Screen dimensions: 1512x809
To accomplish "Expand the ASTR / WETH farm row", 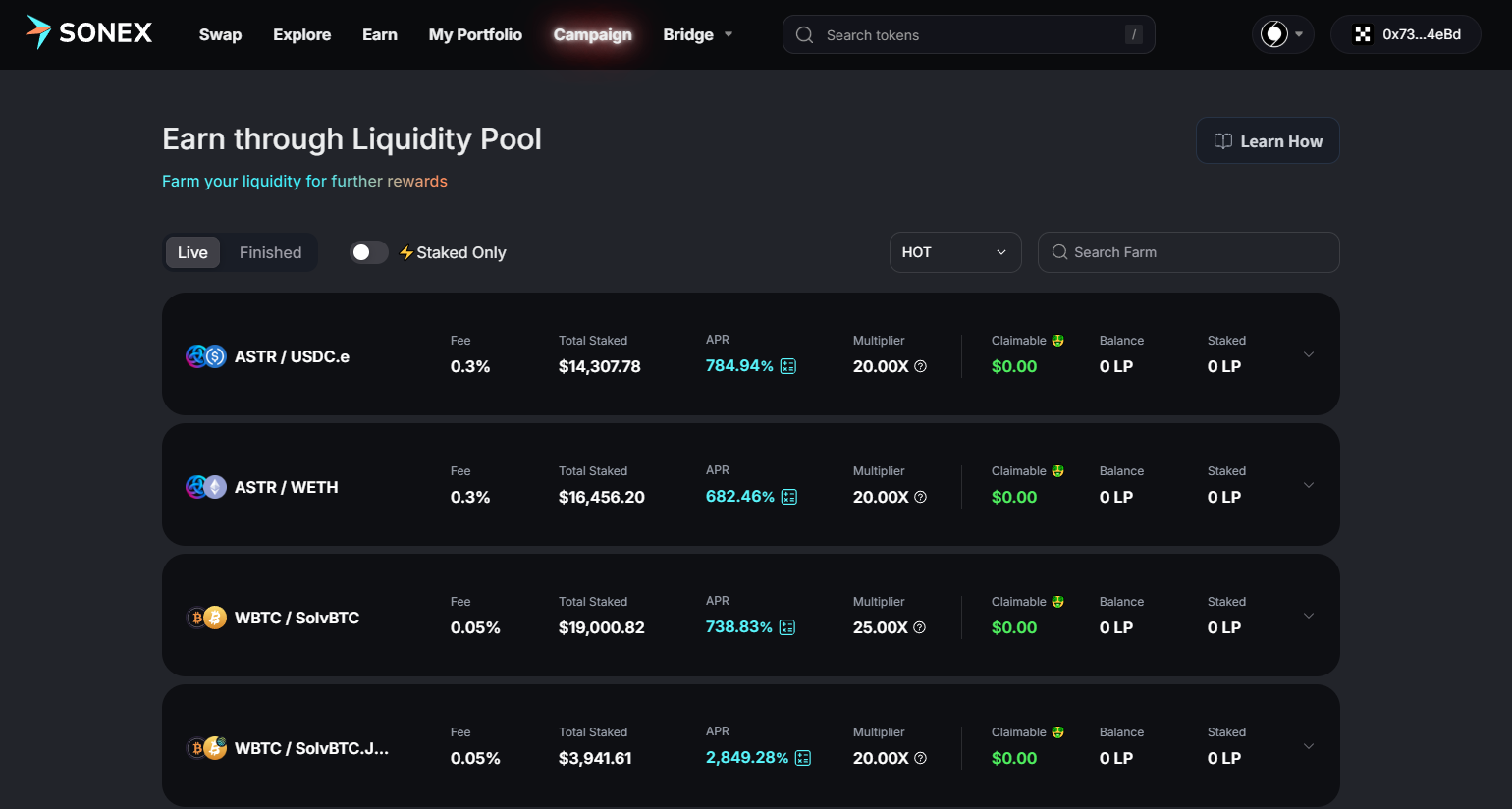I will [1309, 485].
